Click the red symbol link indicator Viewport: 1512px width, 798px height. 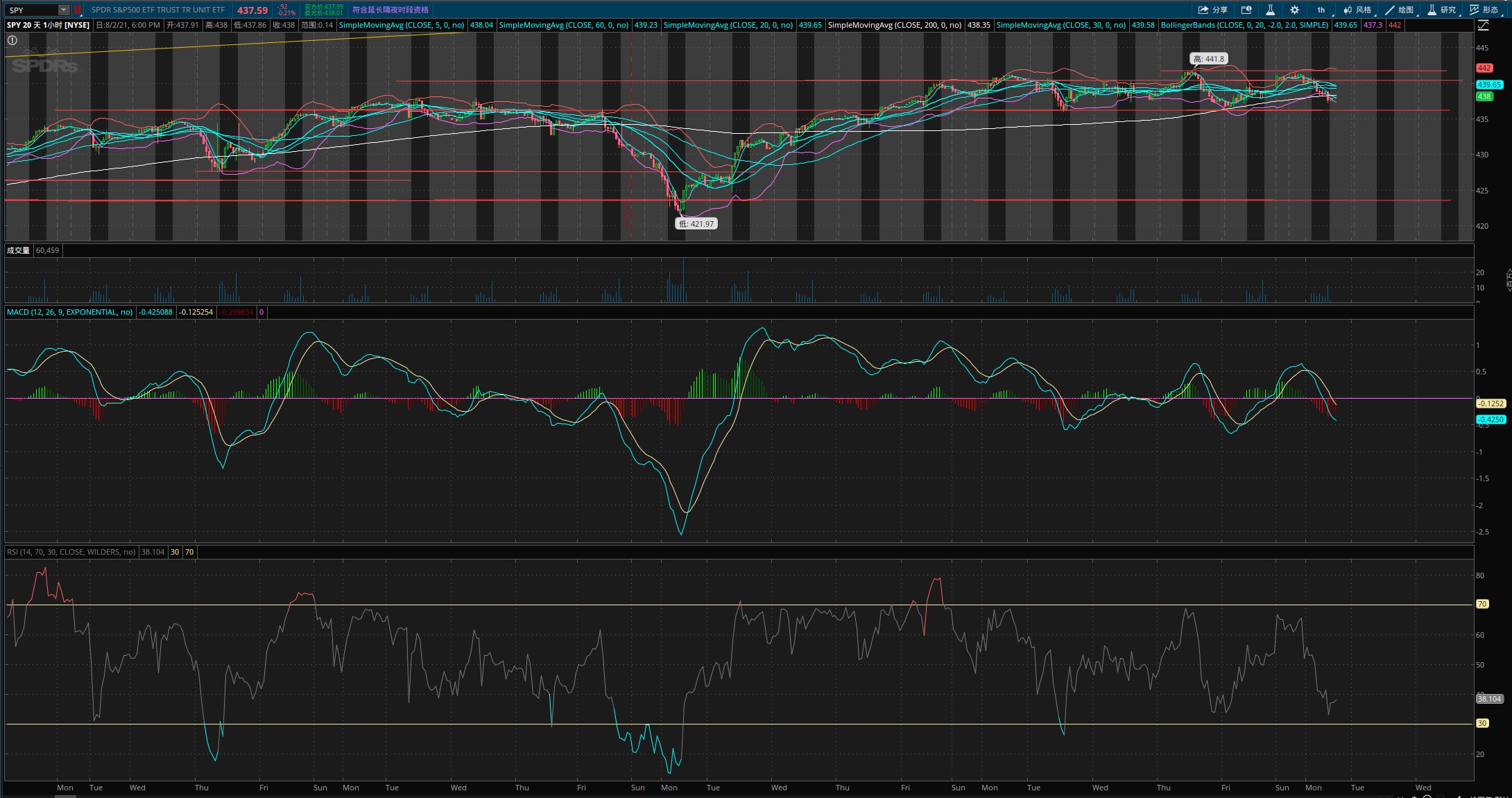78,10
